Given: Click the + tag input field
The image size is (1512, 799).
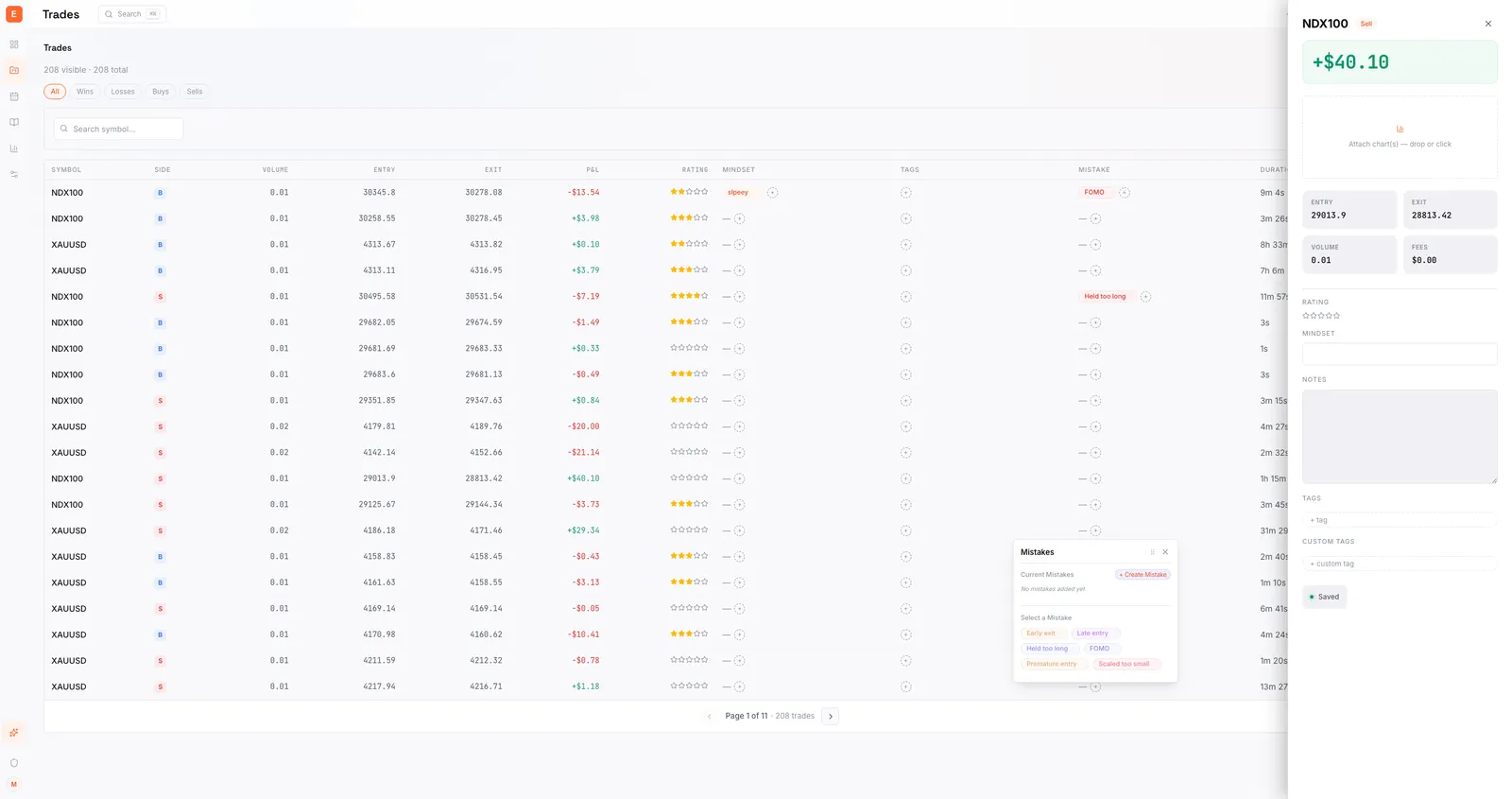Looking at the screenshot, I should (1400, 520).
